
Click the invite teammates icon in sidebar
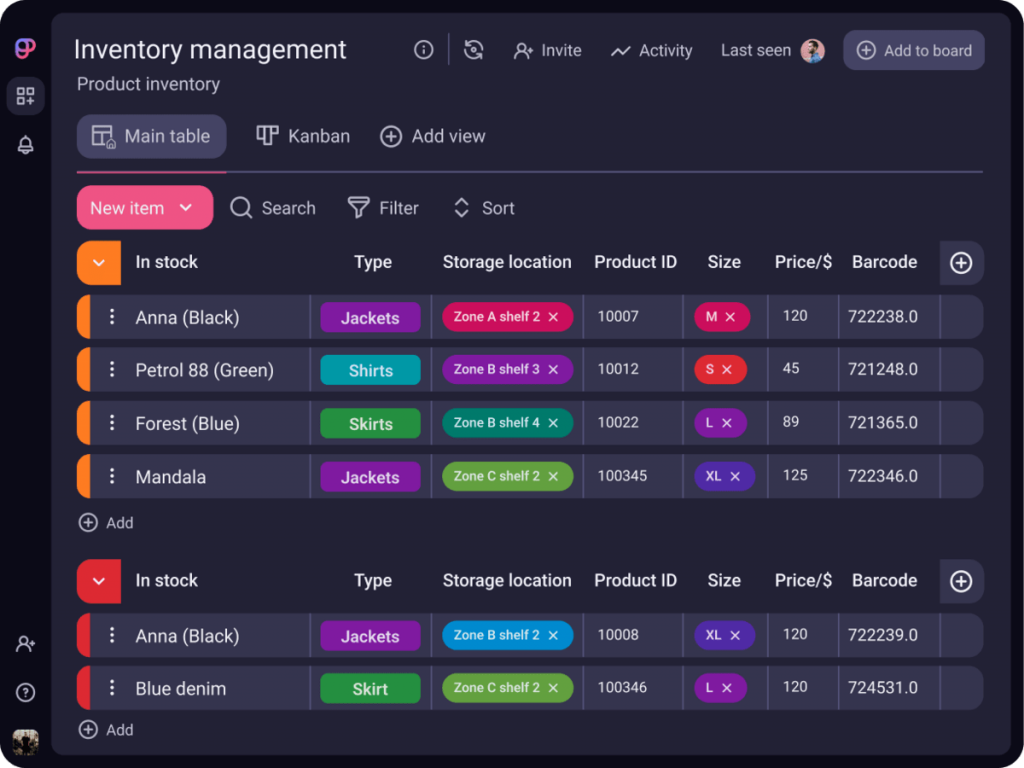pos(25,644)
